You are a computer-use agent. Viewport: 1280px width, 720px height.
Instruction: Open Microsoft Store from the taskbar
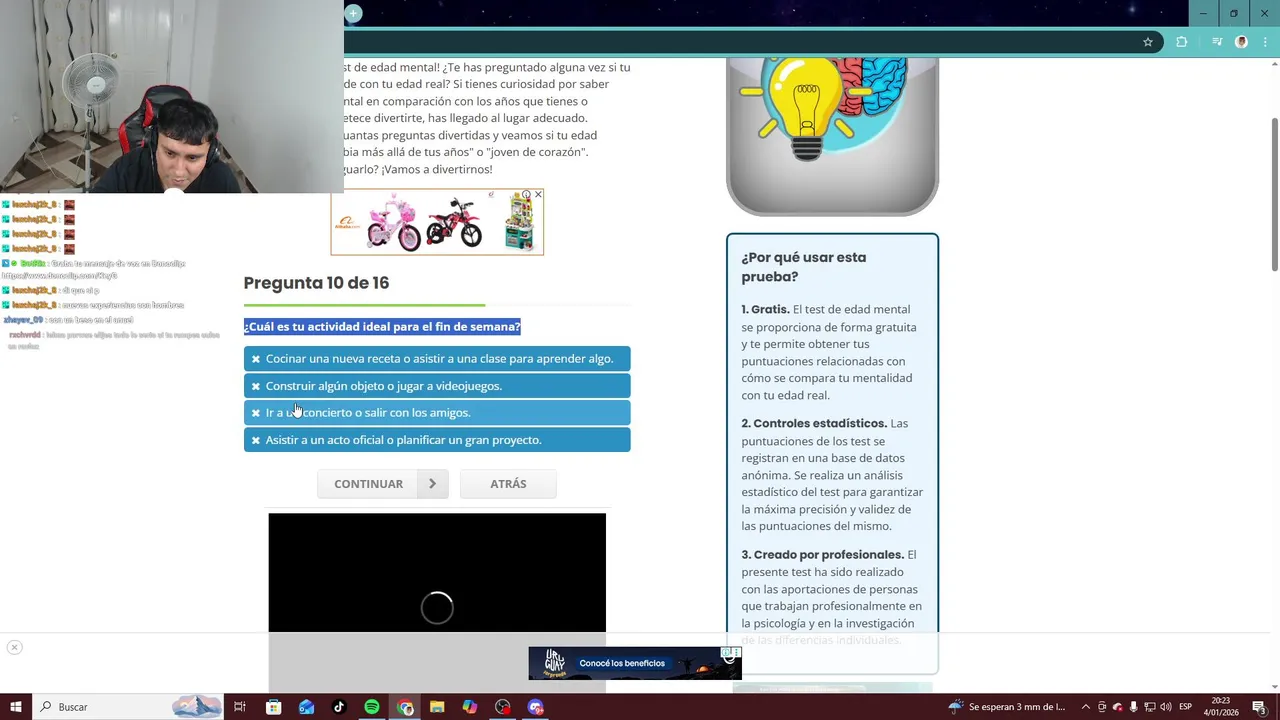coord(273,707)
